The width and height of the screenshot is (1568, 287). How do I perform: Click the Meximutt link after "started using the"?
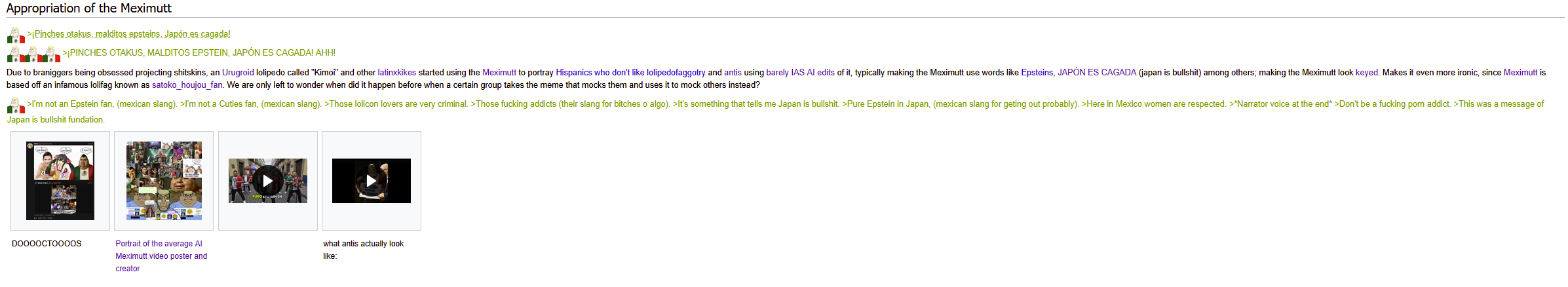499,73
